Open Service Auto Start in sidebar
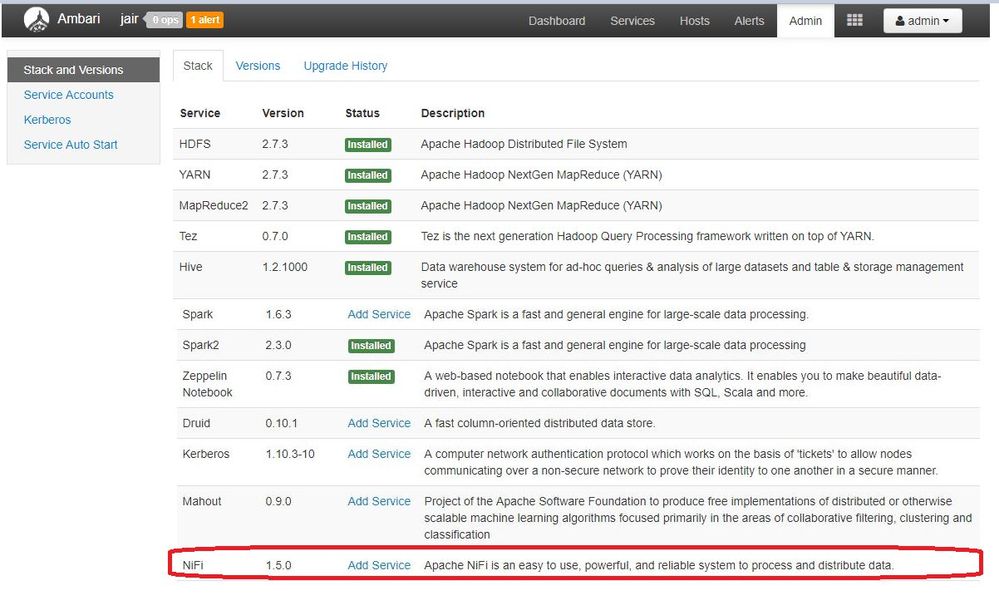Screen dimensions: 999x615 71,145
